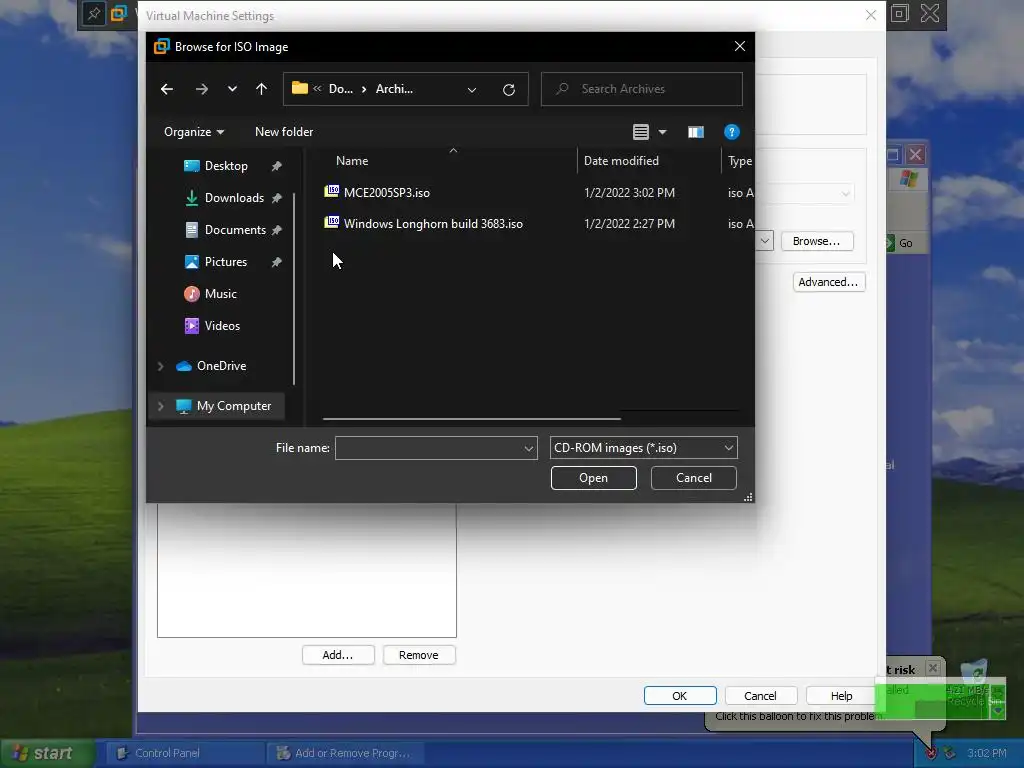Image resolution: width=1024 pixels, height=768 pixels.
Task: Click the red security shield tray icon
Action: click(931, 753)
